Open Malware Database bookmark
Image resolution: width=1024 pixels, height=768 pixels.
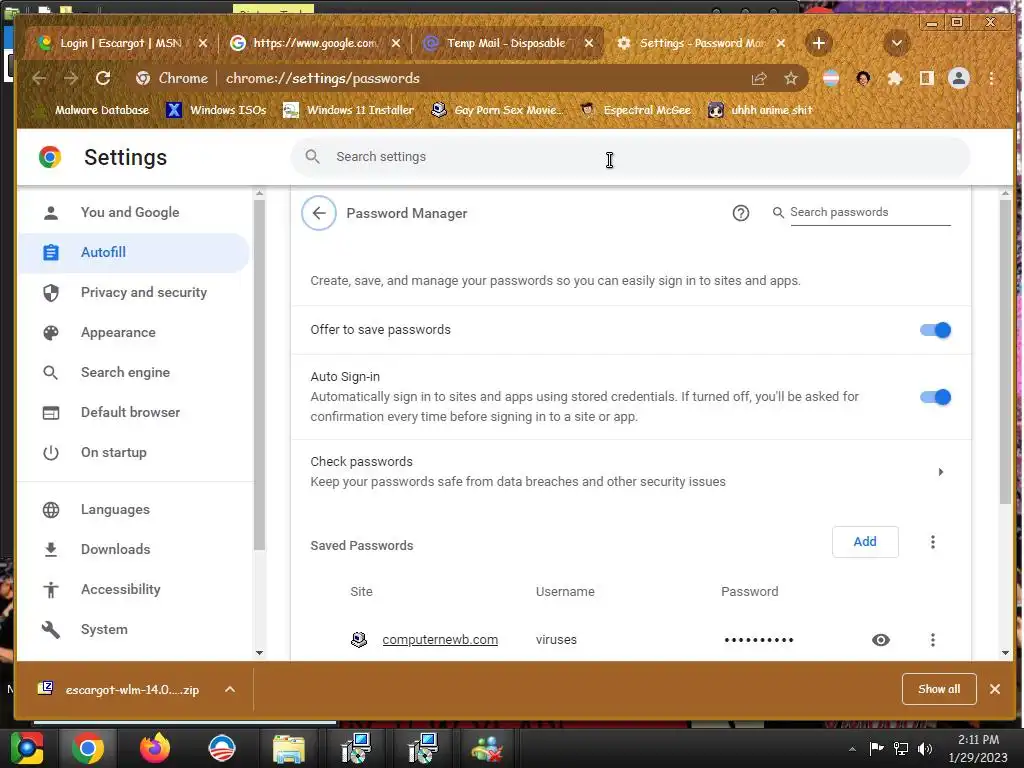tap(93, 110)
